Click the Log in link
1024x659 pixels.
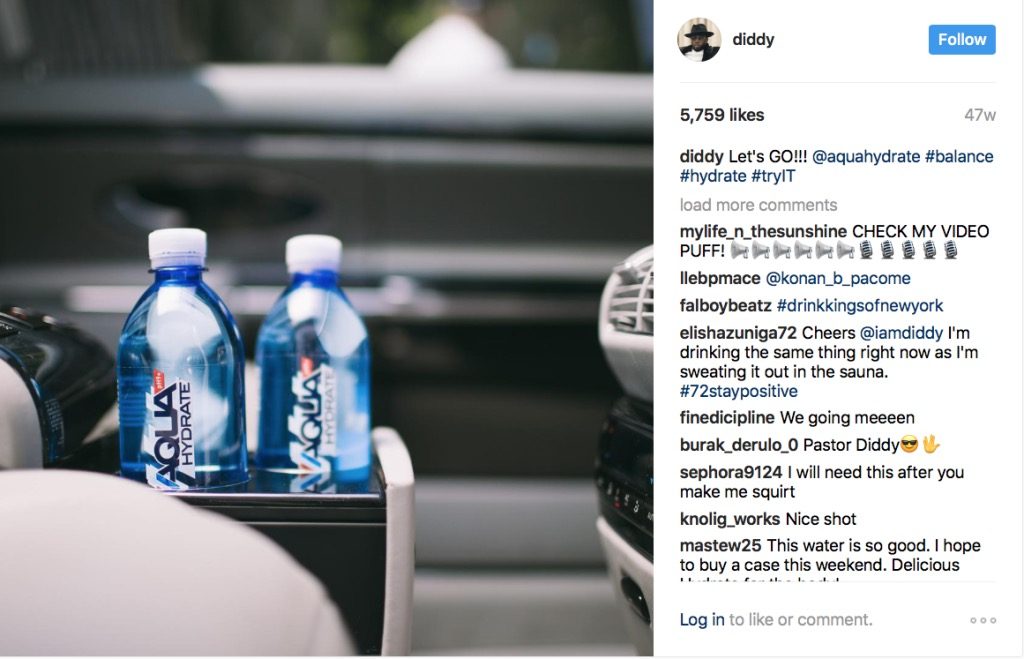tap(702, 619)
